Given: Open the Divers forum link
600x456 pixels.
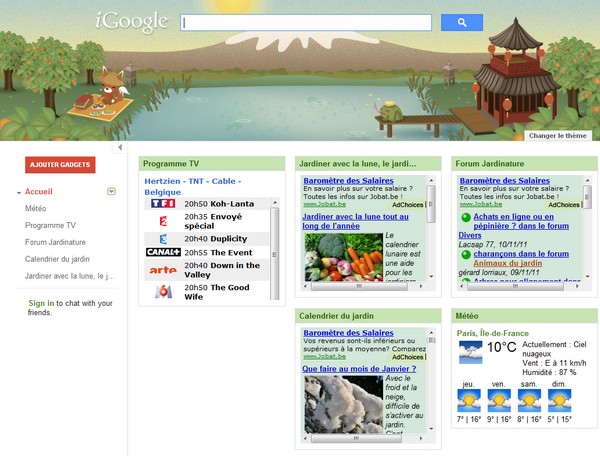Looking at the screenshot, I should click(x=470, y=235).
